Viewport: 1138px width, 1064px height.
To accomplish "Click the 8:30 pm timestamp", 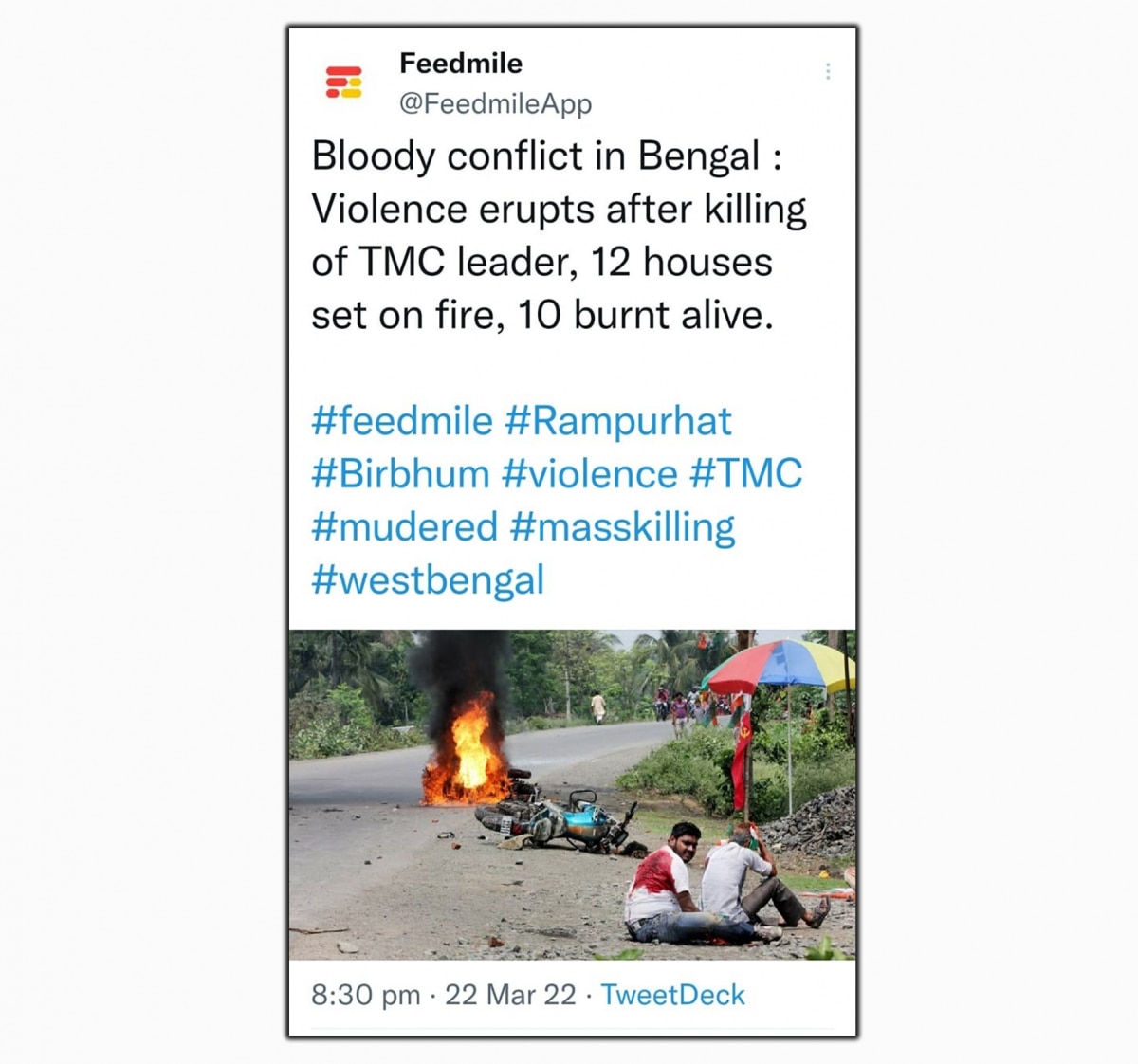I will [x=365, y=995].
